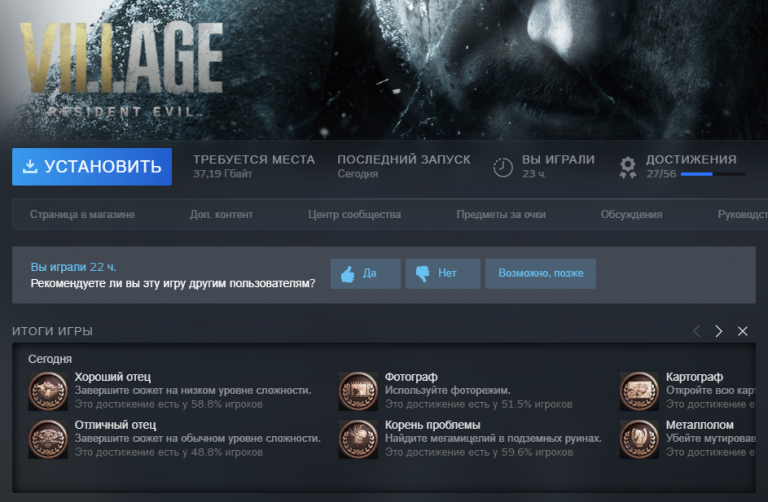Click the Отличный отец achievement title
The width and height of the screenshot is (768, 502).
[x=115, y=425]
